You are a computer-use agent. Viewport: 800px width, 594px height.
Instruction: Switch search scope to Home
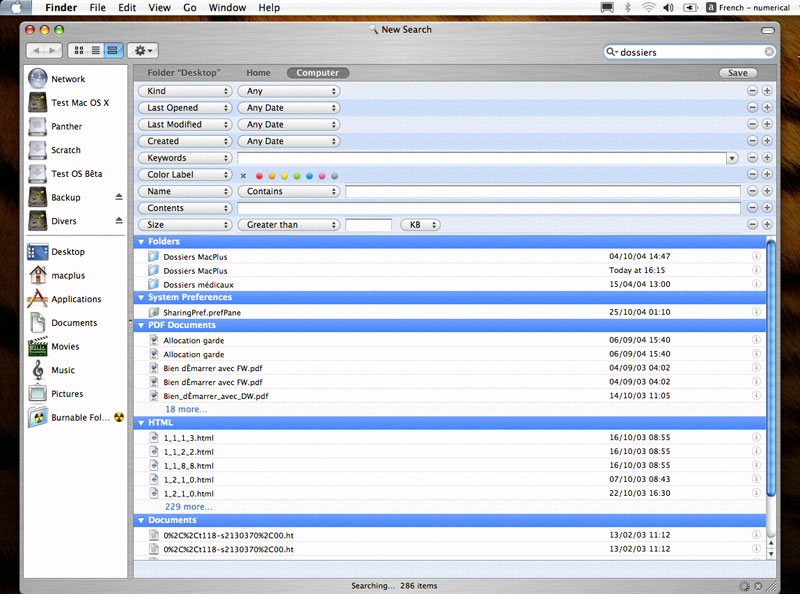tap(258, 72)
